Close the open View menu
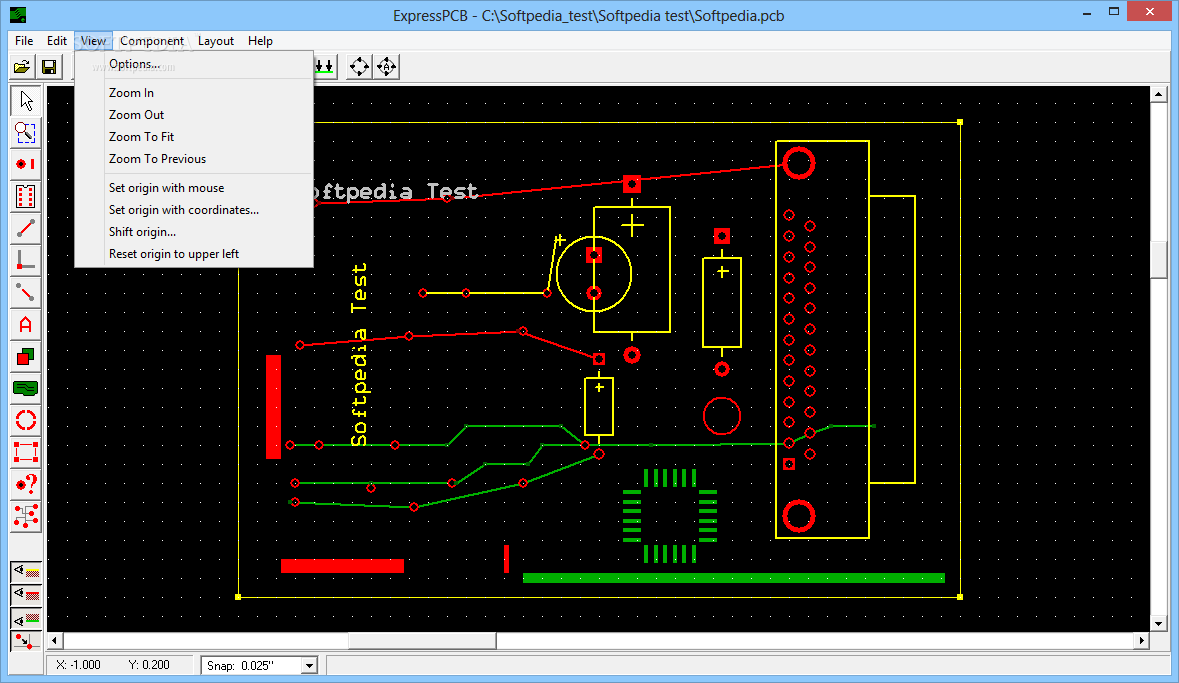Screen dimensions: 1179x683 click(93, 41)
